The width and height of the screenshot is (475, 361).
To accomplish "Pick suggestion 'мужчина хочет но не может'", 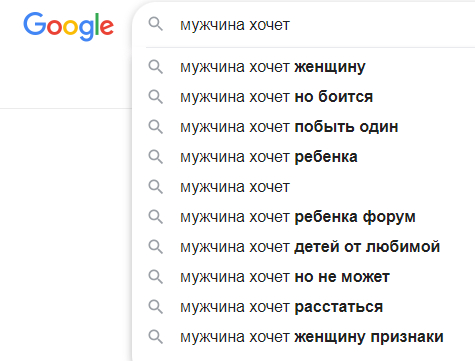I will pyautogui.click(x=304, y=277).
